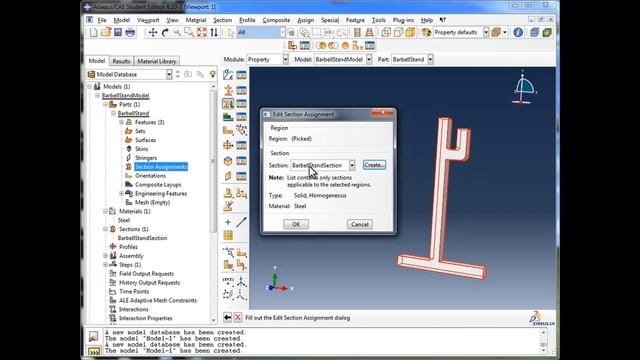Collapse the Materials (1) tree node

coord(106,211)
